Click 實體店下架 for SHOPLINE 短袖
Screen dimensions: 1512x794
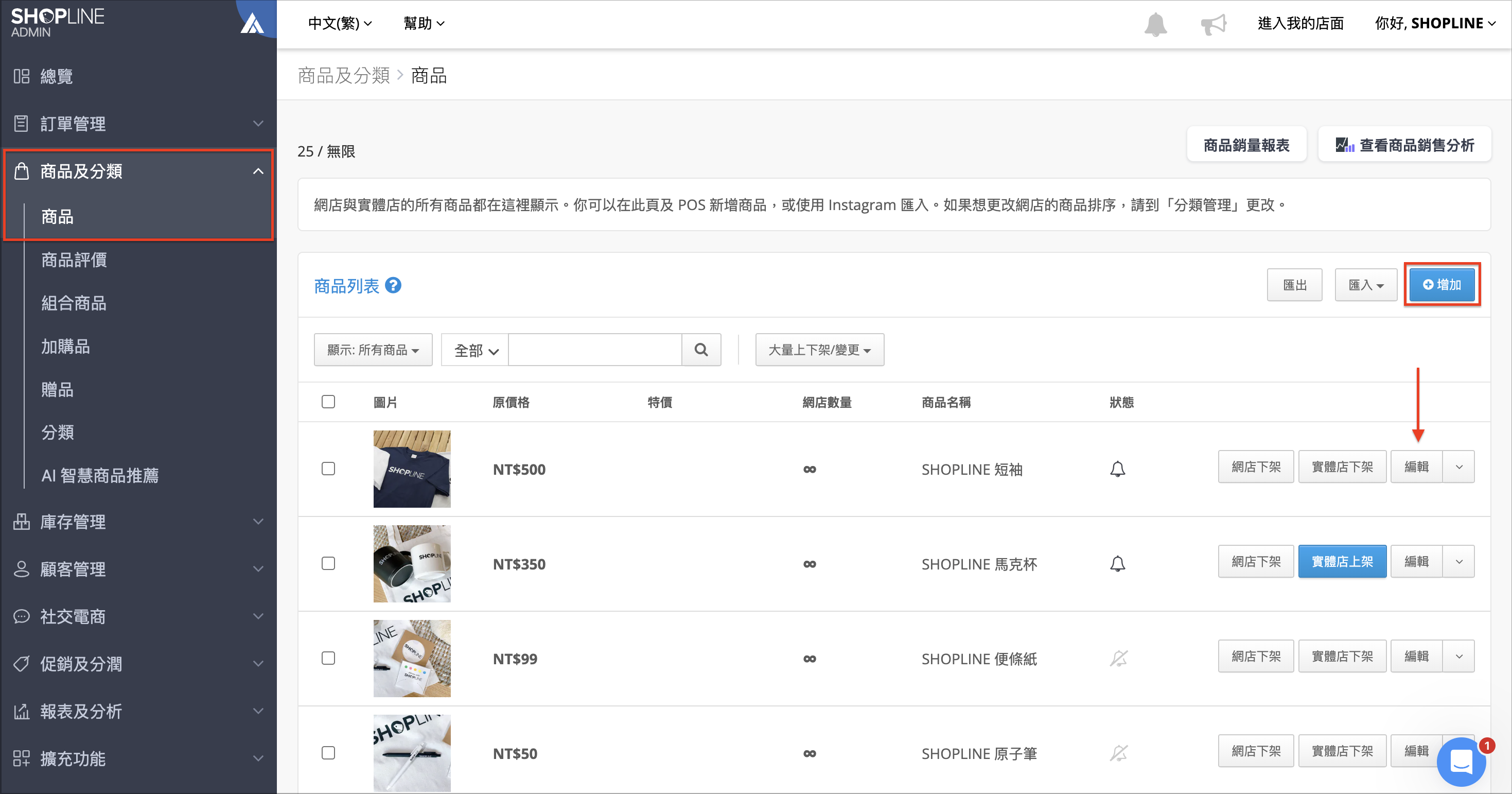tap(1342, 467)
